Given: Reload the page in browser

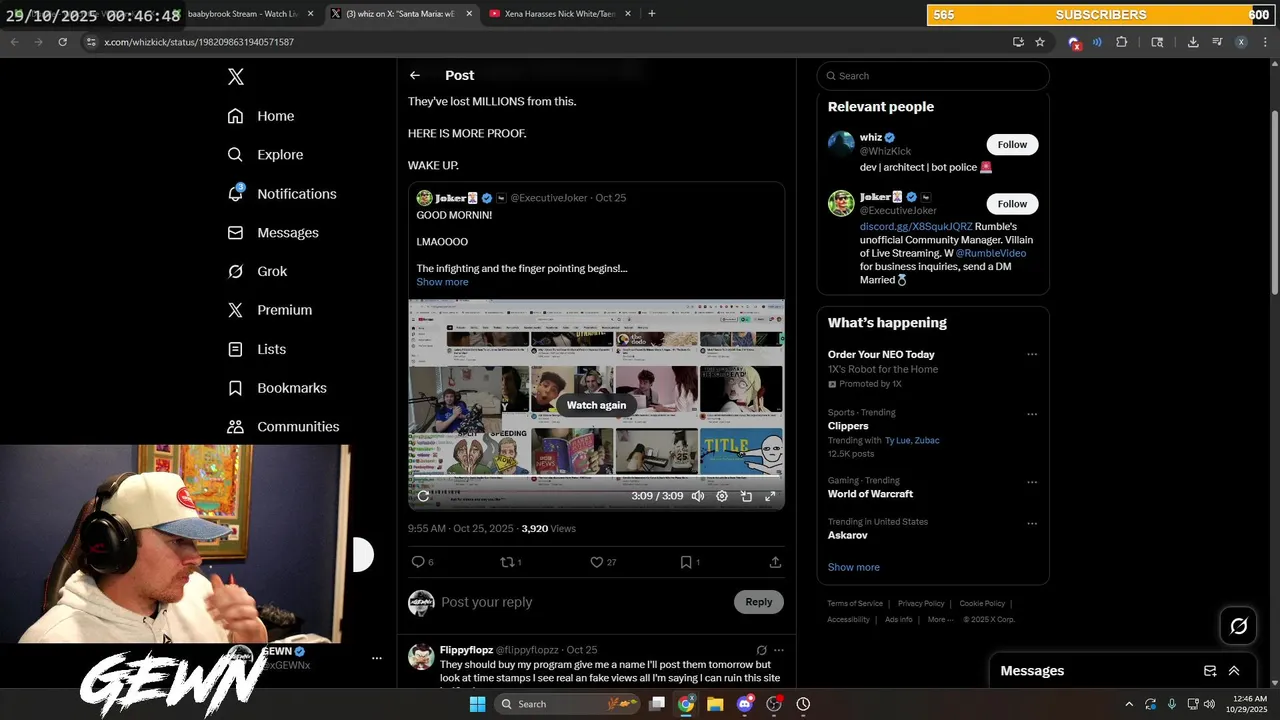Looking at the screenshot, I should (62, 42).
